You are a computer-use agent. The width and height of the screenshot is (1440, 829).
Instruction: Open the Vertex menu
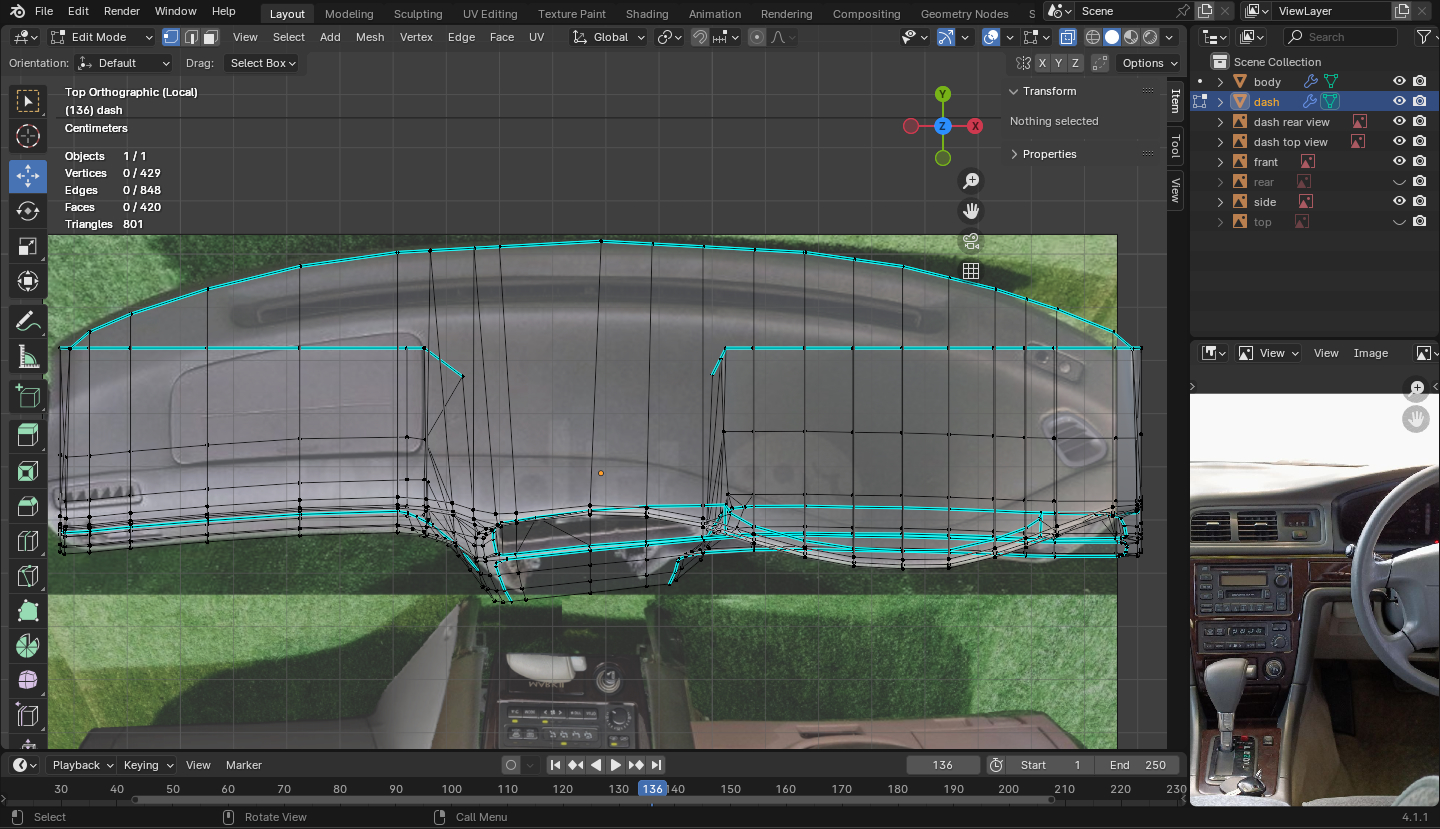[416, 37]
